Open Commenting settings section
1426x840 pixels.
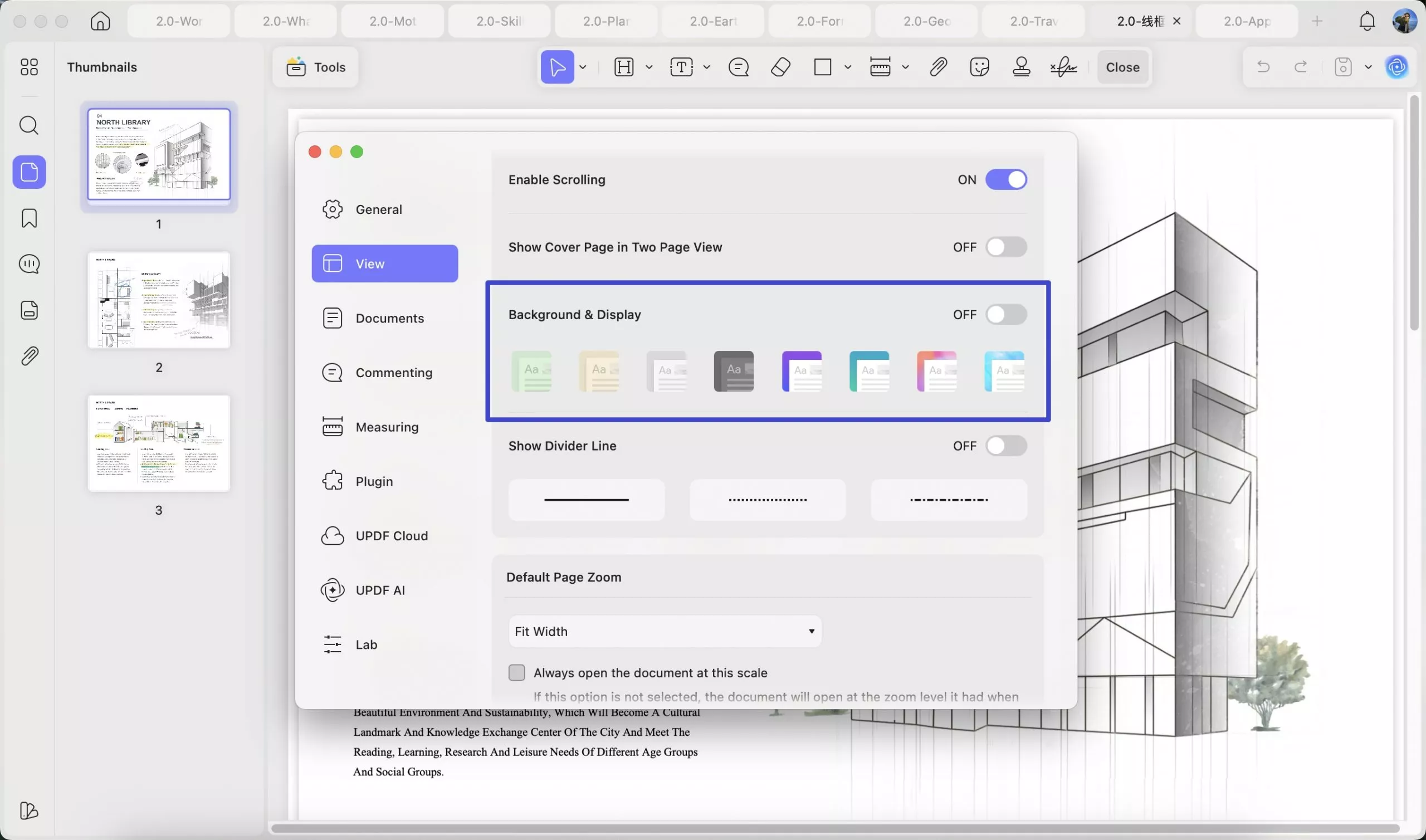[x=385, y=373]
